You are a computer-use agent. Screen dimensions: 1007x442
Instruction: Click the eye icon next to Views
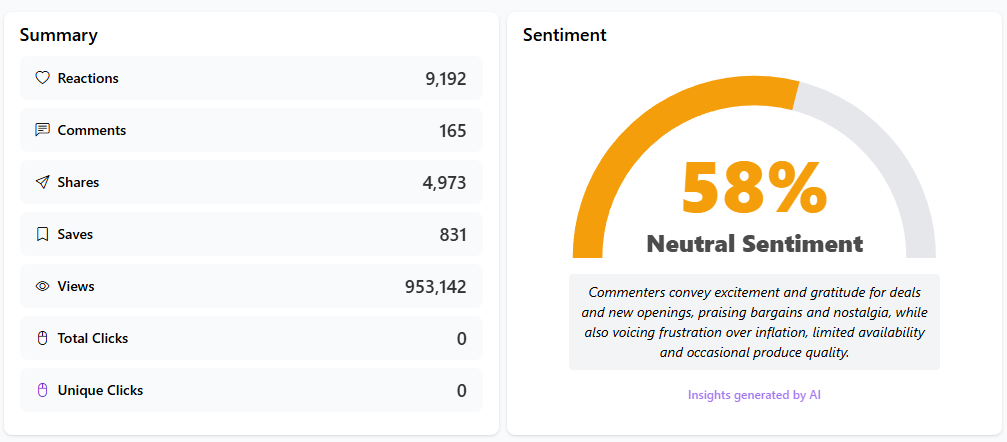point(42,286)
